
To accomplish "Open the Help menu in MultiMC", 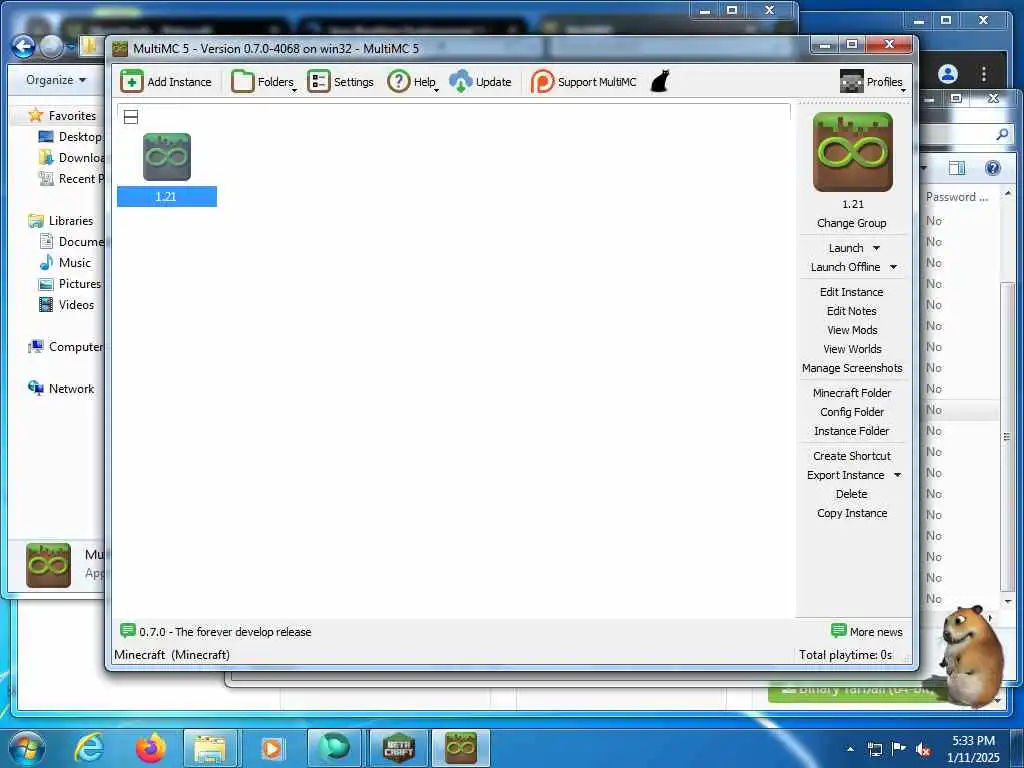I will point(413,82).
